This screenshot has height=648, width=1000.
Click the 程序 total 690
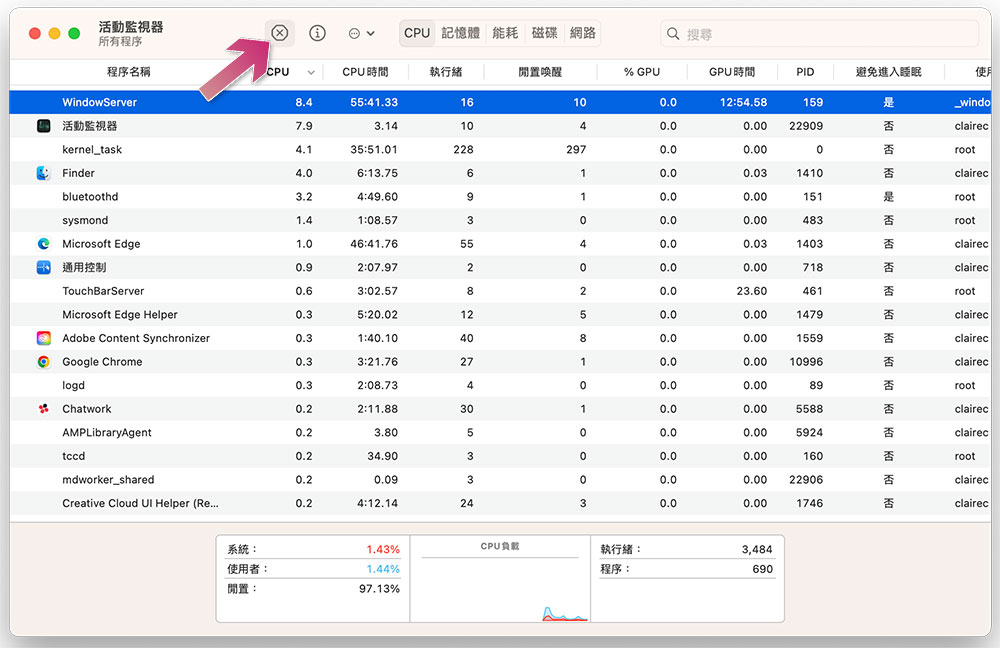click(x=762, y=569)
